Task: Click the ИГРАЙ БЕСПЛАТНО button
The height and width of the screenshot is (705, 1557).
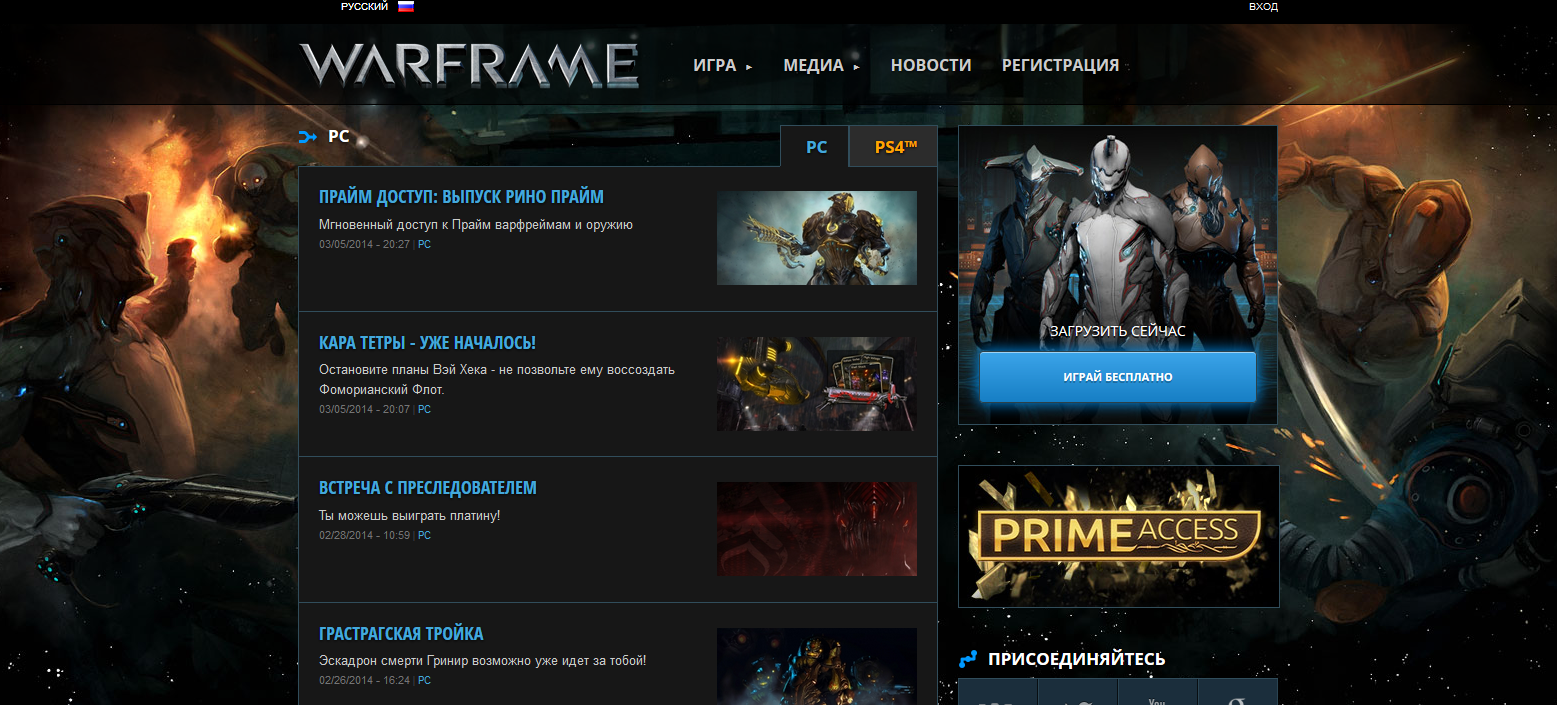Action: pyautogui.click(x=1118, y=377)
